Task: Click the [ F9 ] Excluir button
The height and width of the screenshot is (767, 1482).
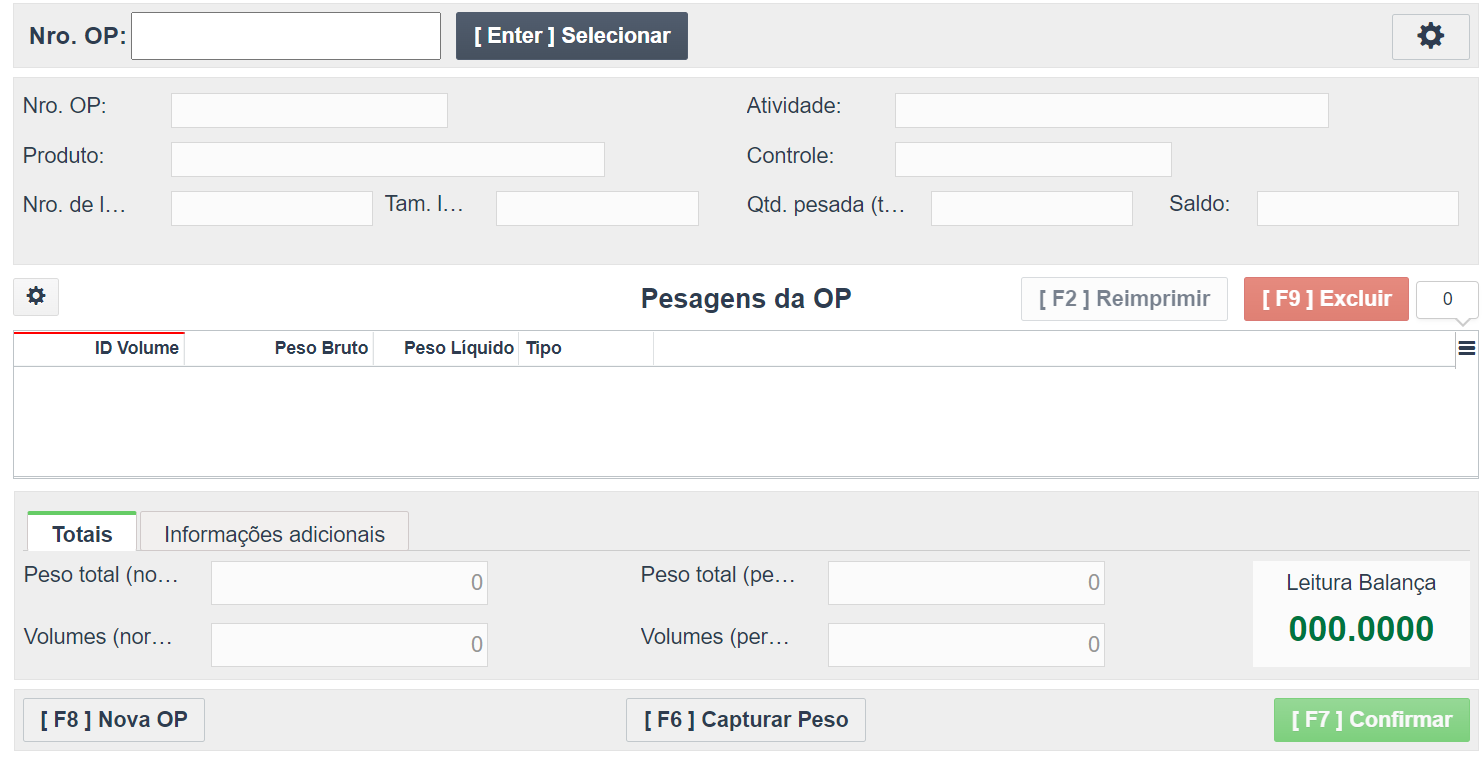Action: (1326, 299)
